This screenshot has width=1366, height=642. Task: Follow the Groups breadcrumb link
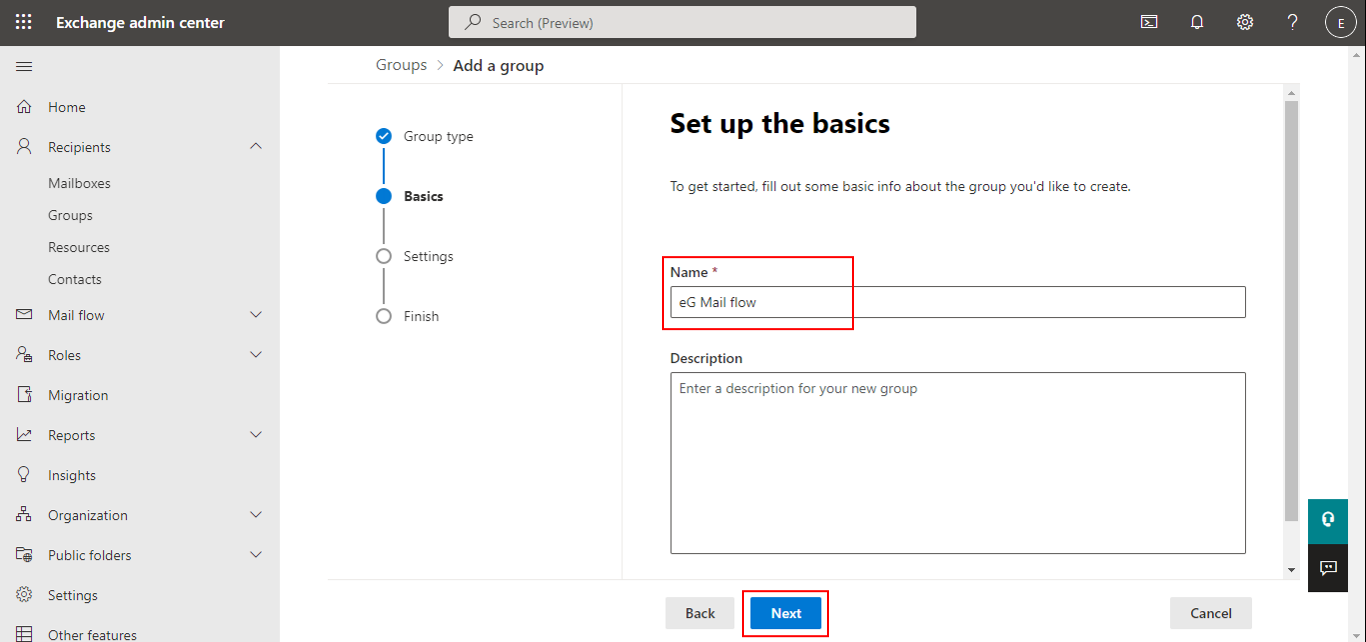click(401, 65)
